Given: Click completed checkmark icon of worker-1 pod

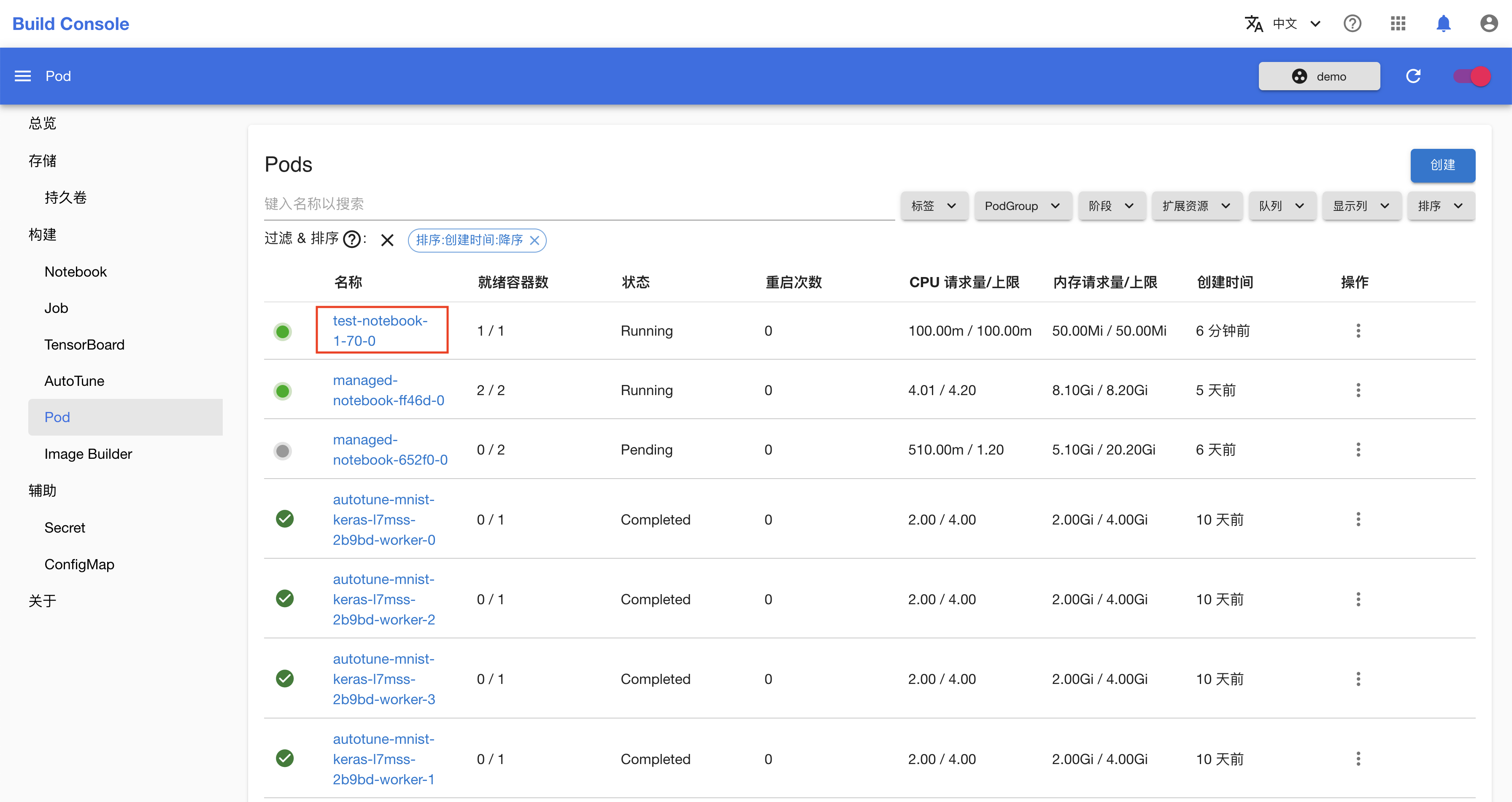Looking at the screenshot, I should pyautogui.click(x=285, y=758).
